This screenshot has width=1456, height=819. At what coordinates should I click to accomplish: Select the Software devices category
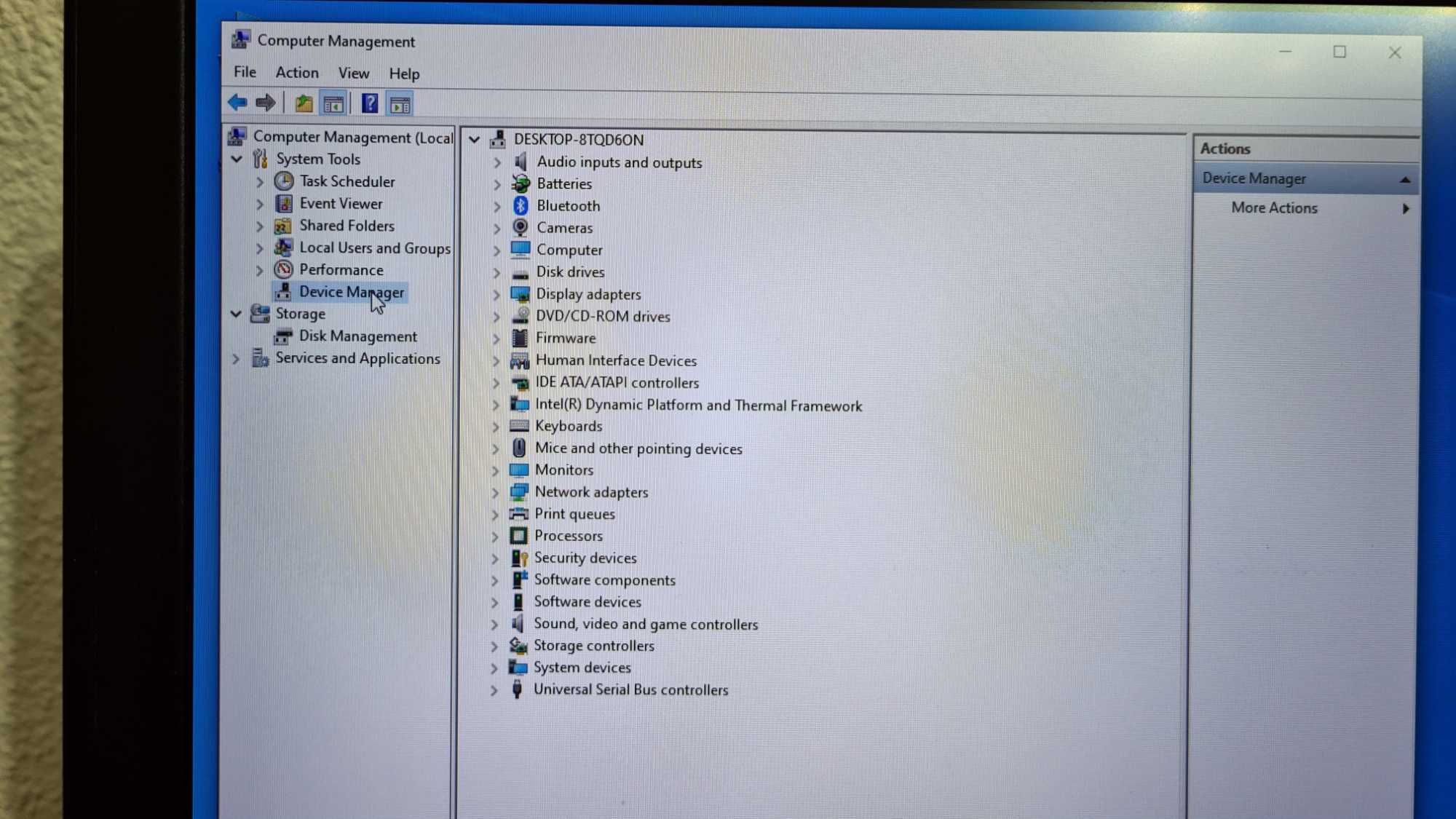(587, 602)
